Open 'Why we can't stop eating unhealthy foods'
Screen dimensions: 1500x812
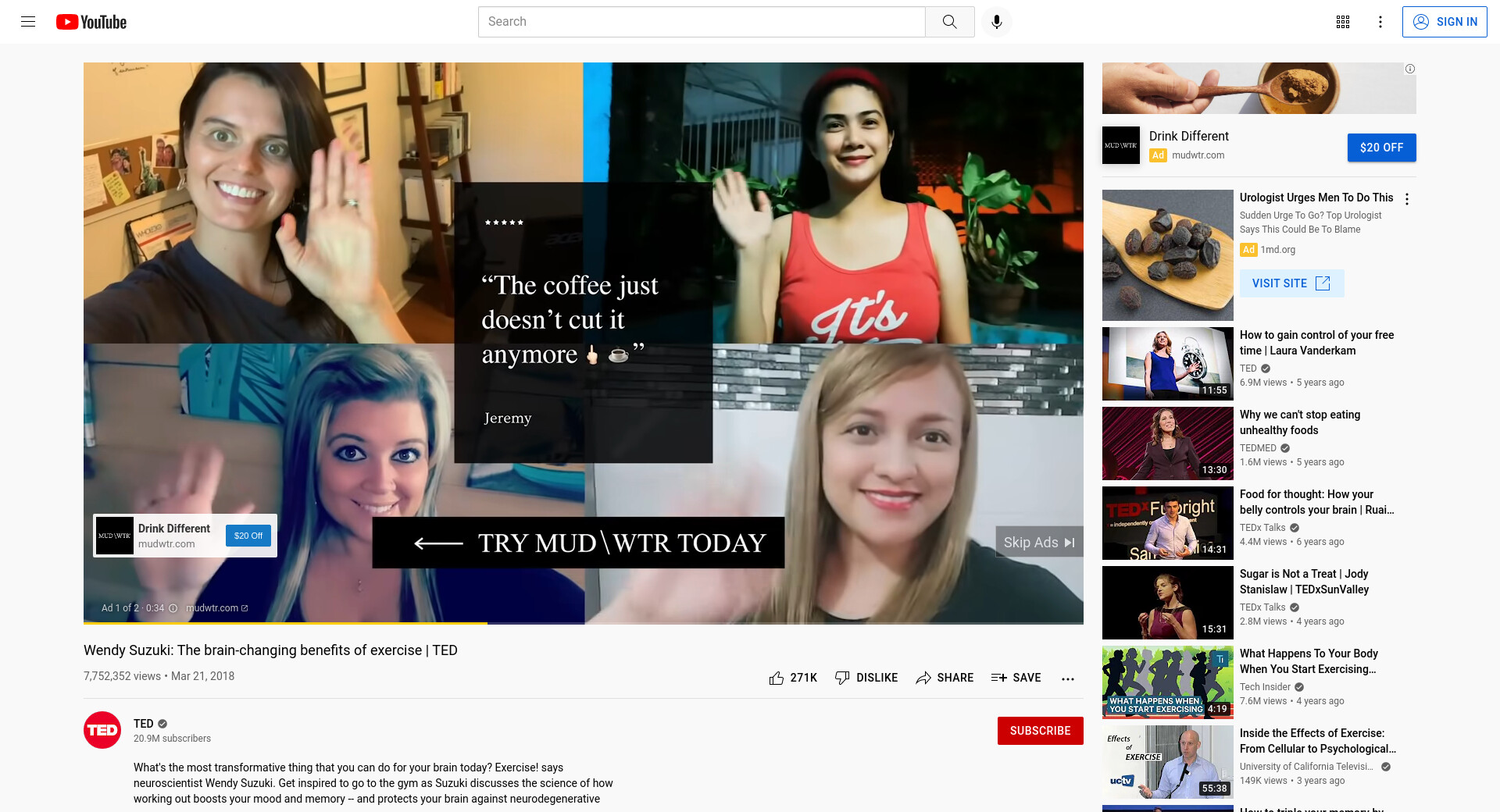click(x=1300, y=422)
